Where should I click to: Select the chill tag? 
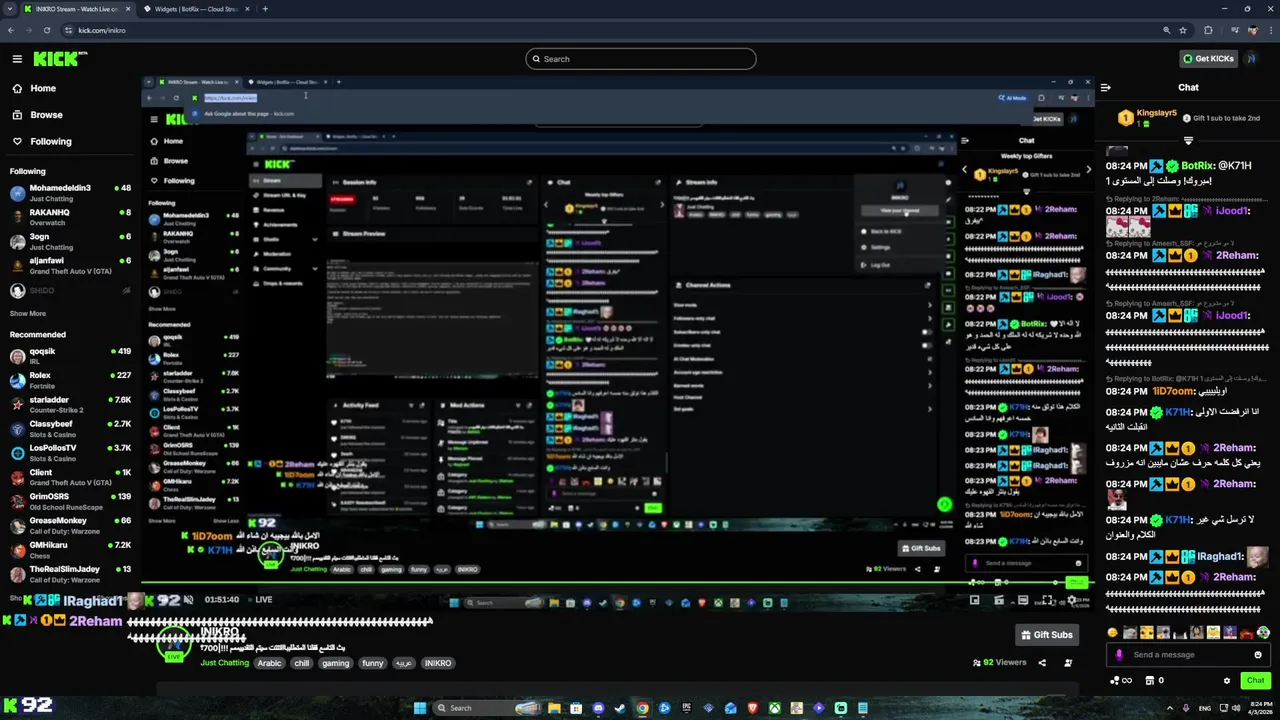click(302, 663)
